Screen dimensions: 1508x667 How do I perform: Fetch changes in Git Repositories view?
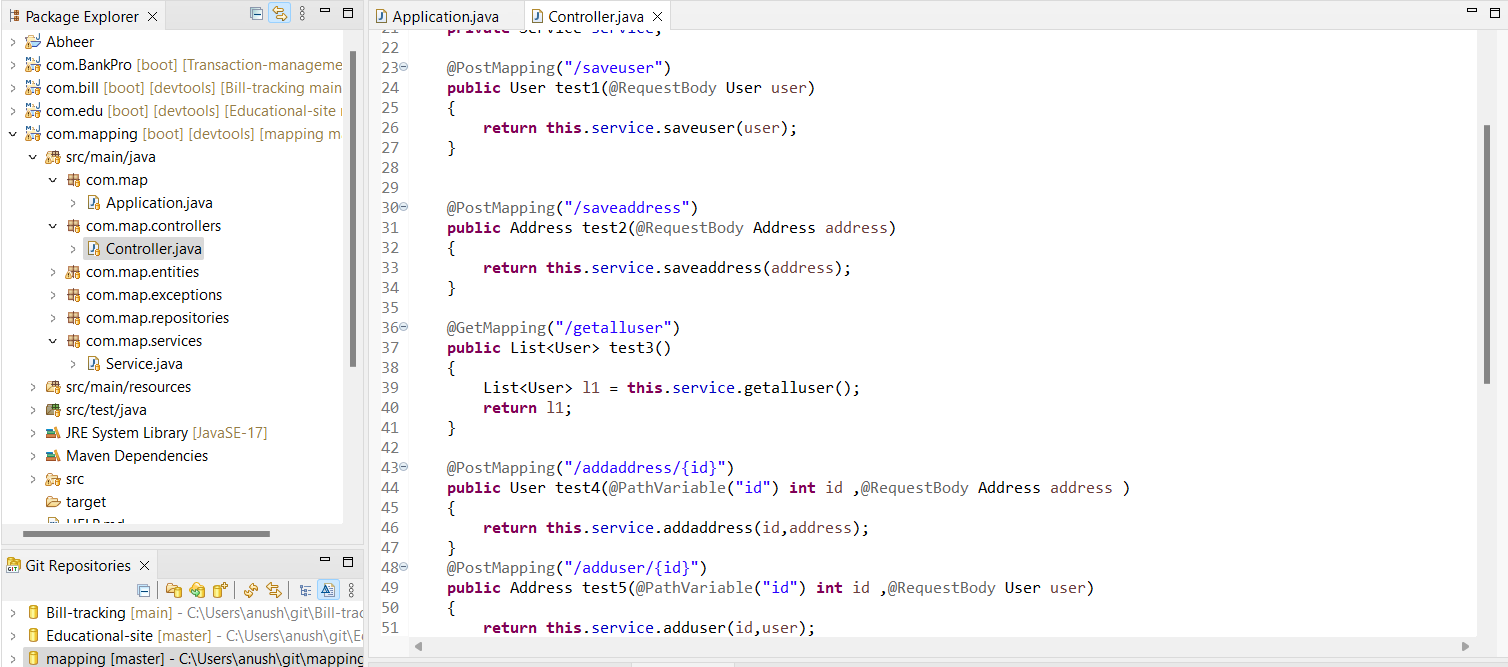[250, 590]
